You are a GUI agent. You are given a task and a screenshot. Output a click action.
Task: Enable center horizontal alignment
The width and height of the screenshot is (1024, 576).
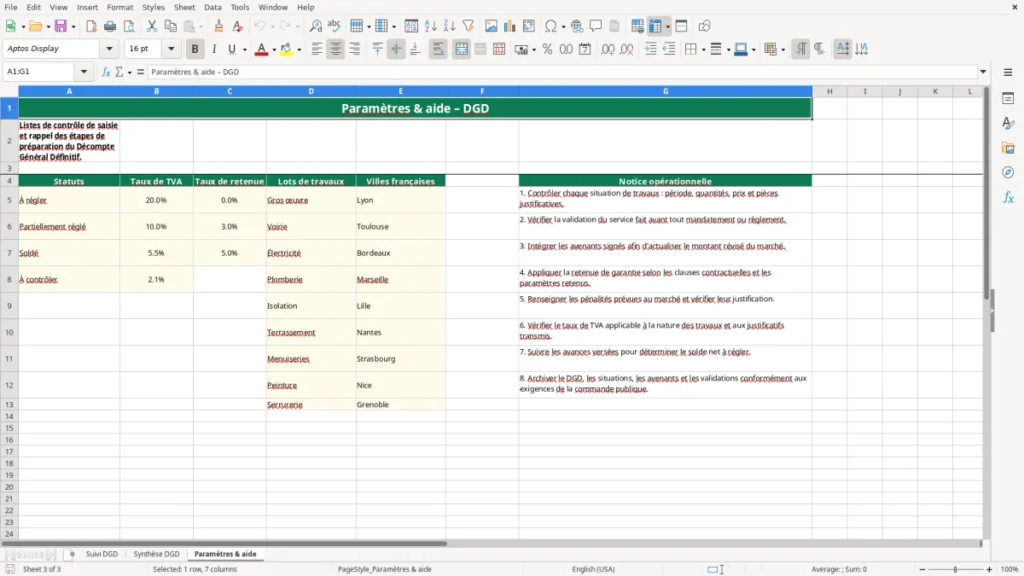[336, 49]
